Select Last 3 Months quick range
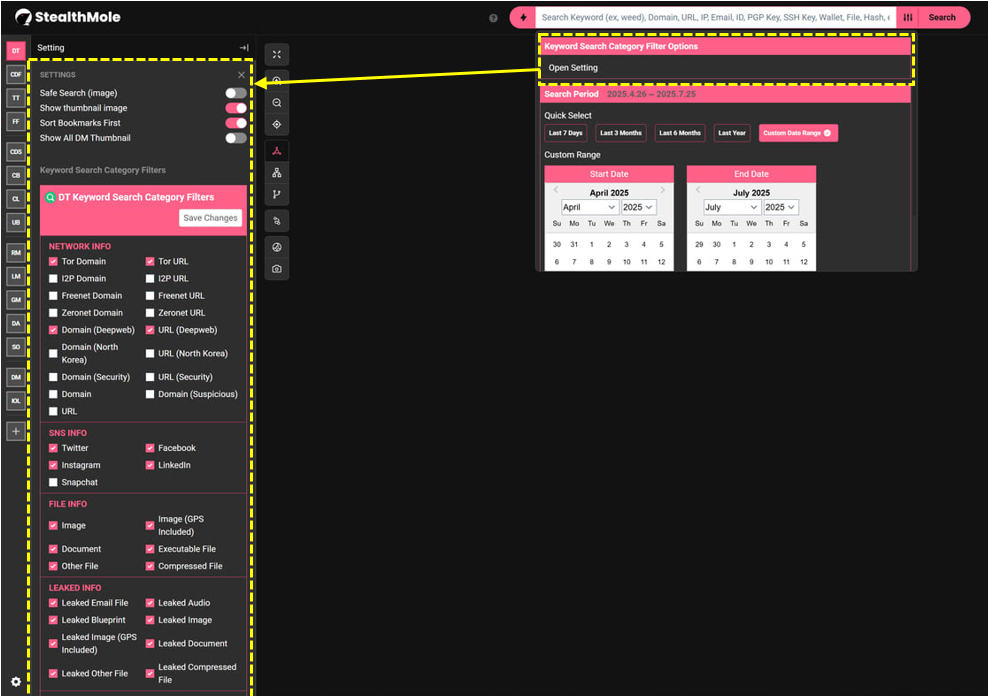The image size is (988, 696). coord(621,134)
